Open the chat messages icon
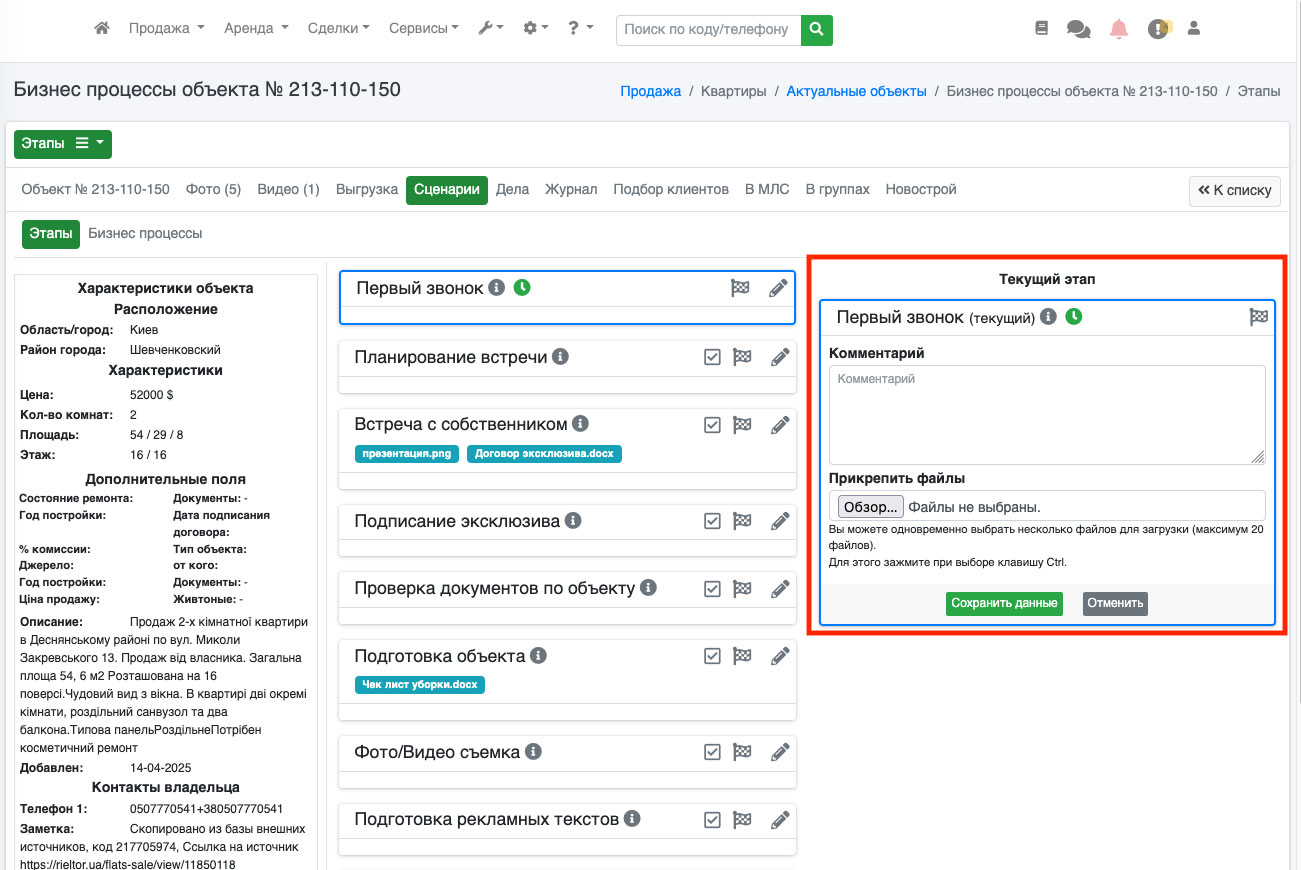 point(1078,29)
